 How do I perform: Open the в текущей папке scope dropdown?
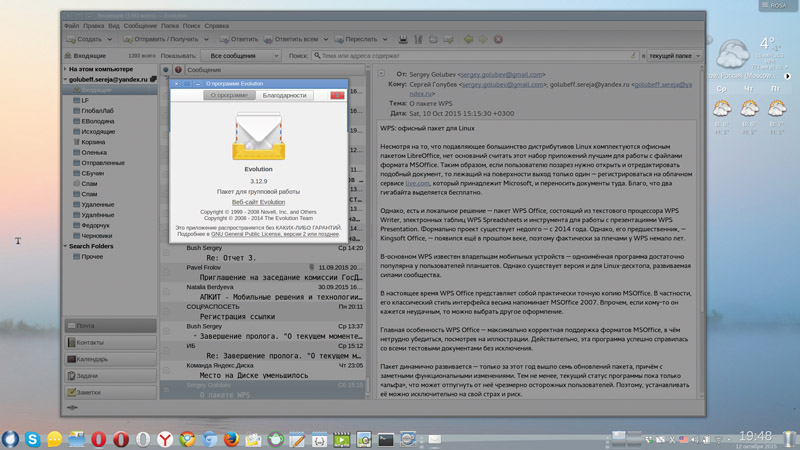pos(673,56)
